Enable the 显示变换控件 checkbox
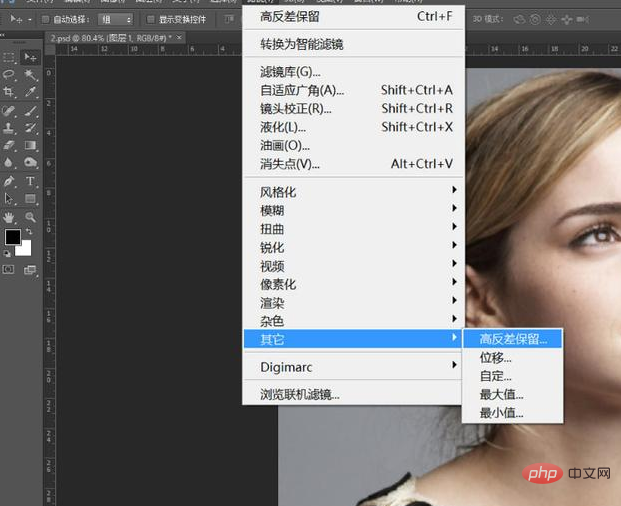The height and width of the screenshot is (506, 621). [150, 19]
